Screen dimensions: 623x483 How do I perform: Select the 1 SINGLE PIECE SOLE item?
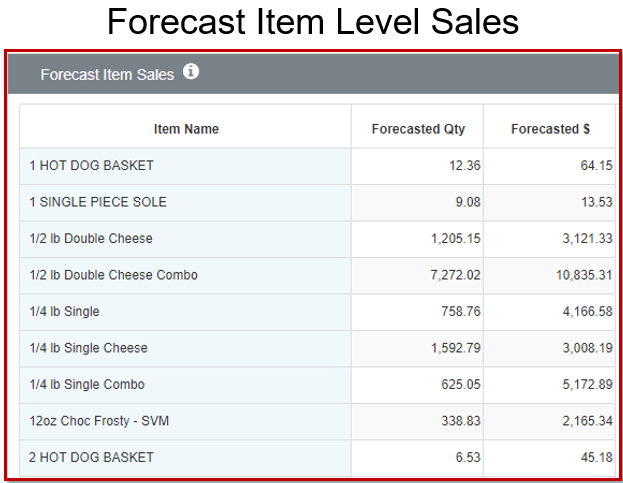[98, 202]
